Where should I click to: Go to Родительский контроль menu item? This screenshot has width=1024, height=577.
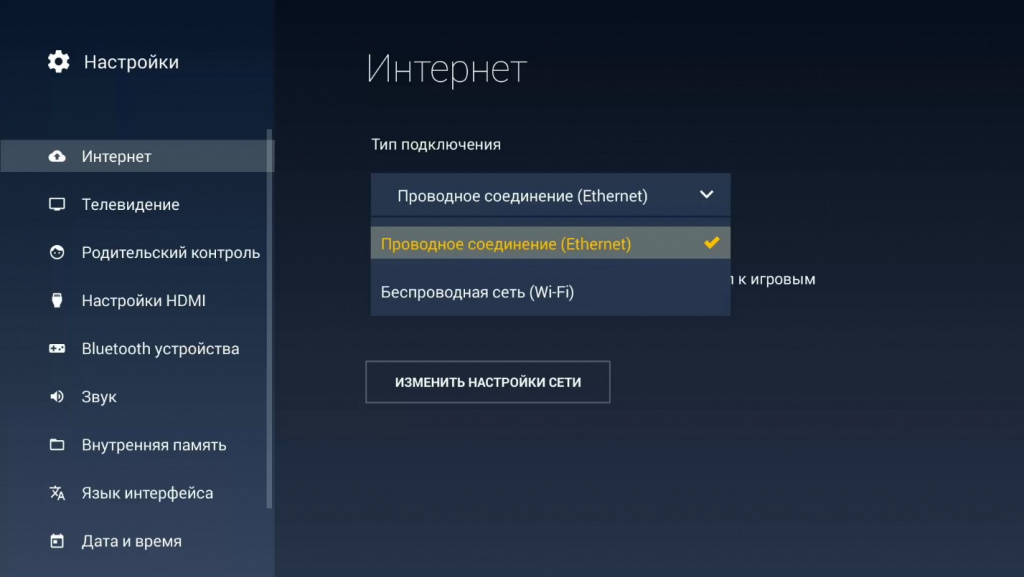[170, 253]
